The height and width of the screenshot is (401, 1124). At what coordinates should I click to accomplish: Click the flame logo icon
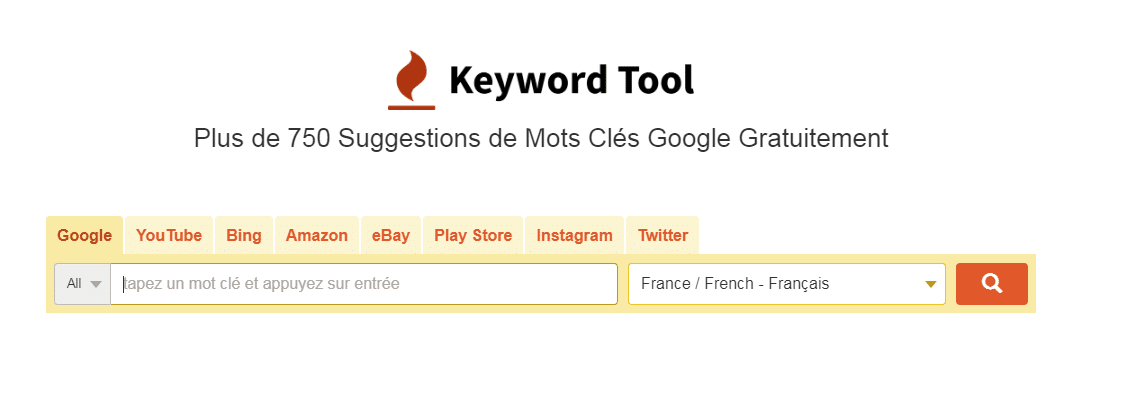(x=411, y=80)
